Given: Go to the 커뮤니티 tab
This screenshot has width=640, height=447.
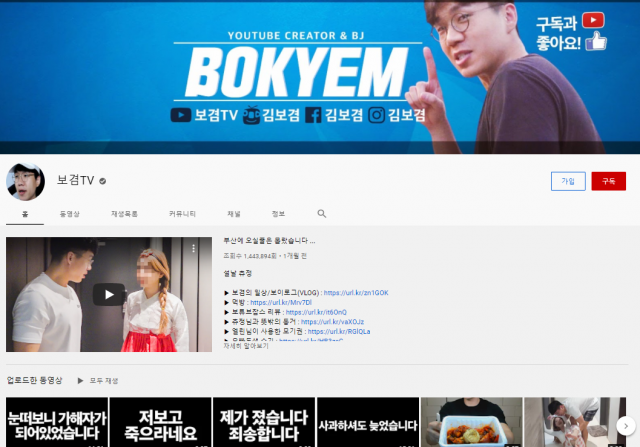Looking at the screenshot, I should pos(182,214).
